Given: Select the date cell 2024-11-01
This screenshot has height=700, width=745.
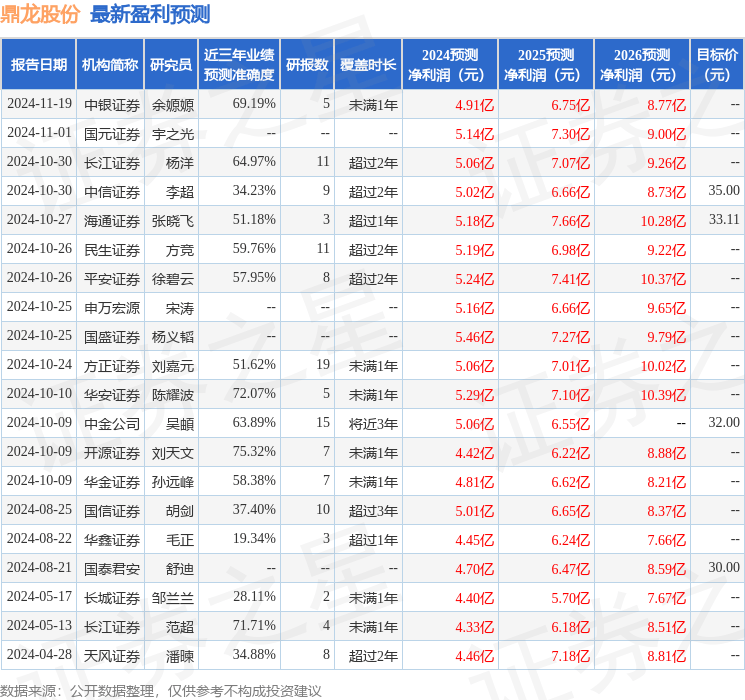Looking at the screenshot, I should (x=39, y=133).
